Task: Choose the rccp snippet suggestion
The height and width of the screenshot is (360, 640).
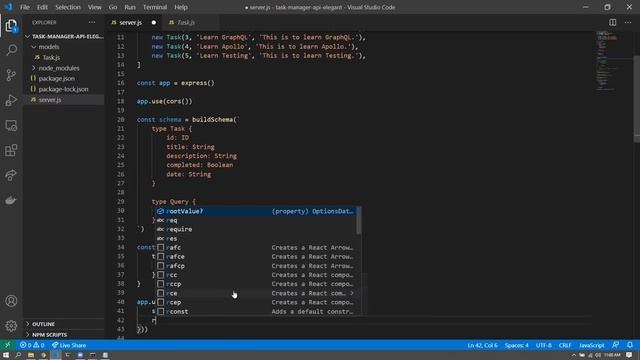Action: pos(256,284)
